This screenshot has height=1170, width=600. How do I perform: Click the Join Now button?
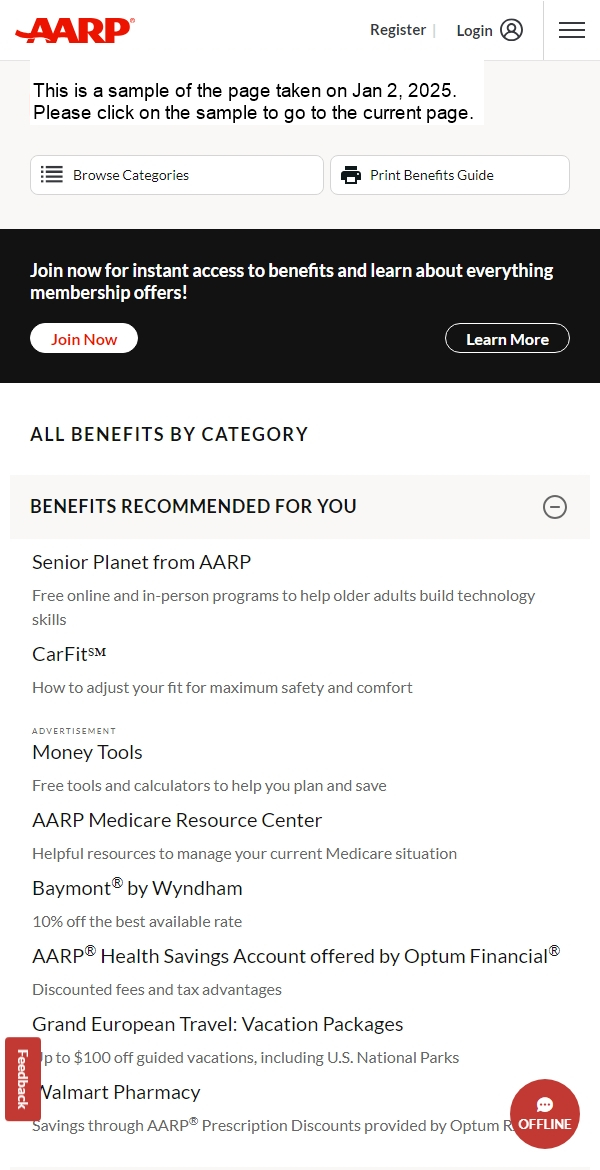tap(84, 338)
